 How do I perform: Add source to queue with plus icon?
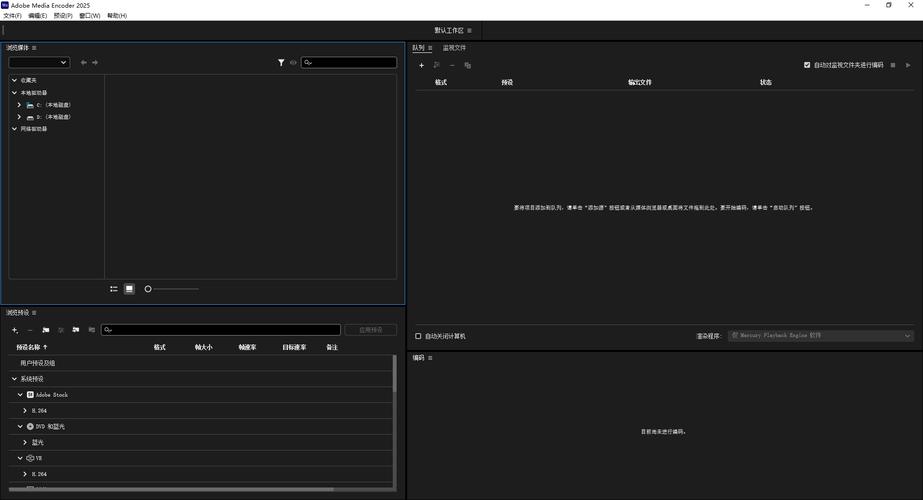(421, 65)
